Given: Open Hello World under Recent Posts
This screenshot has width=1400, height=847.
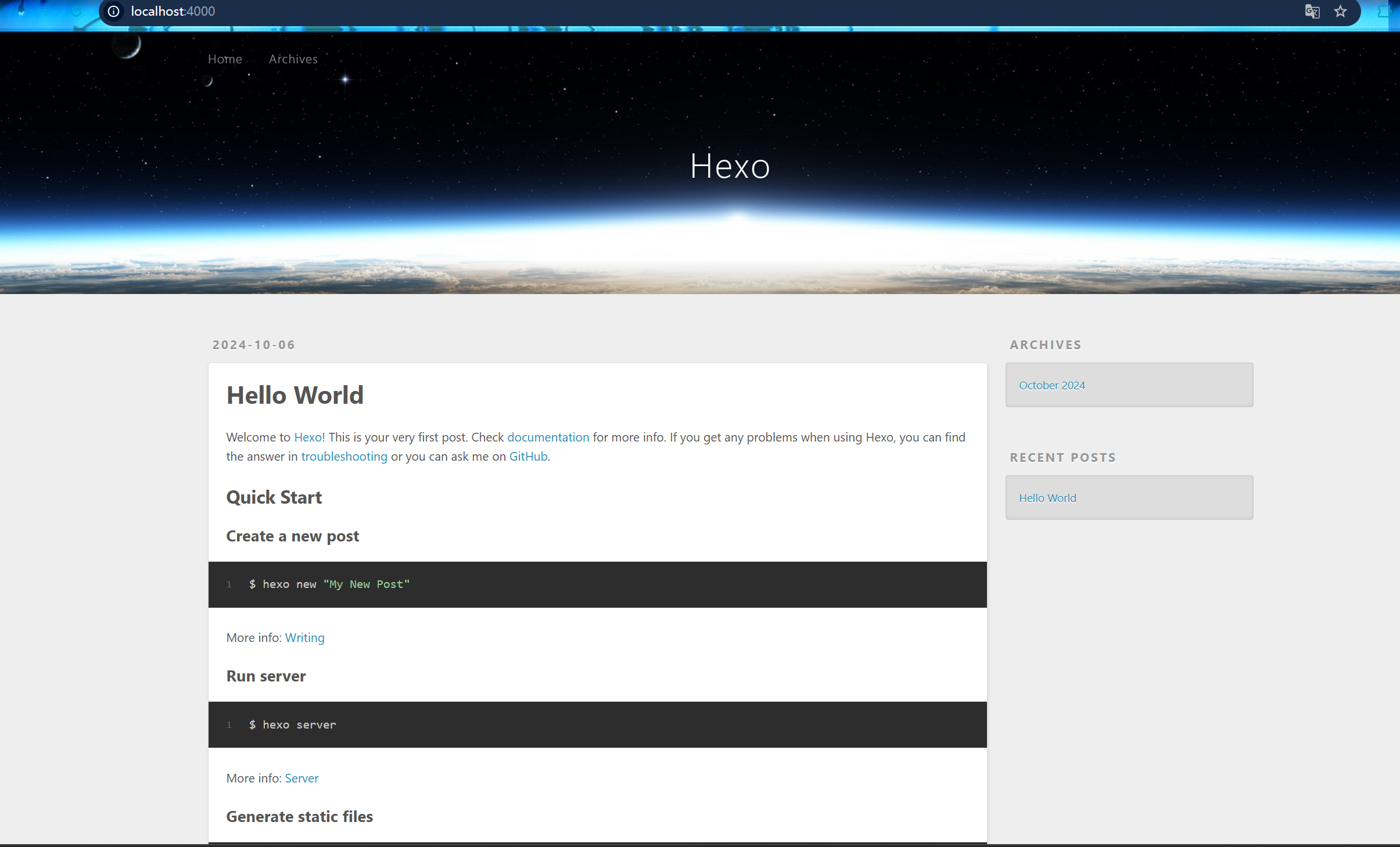Looking at the screenshot, I should (1047, 498).
